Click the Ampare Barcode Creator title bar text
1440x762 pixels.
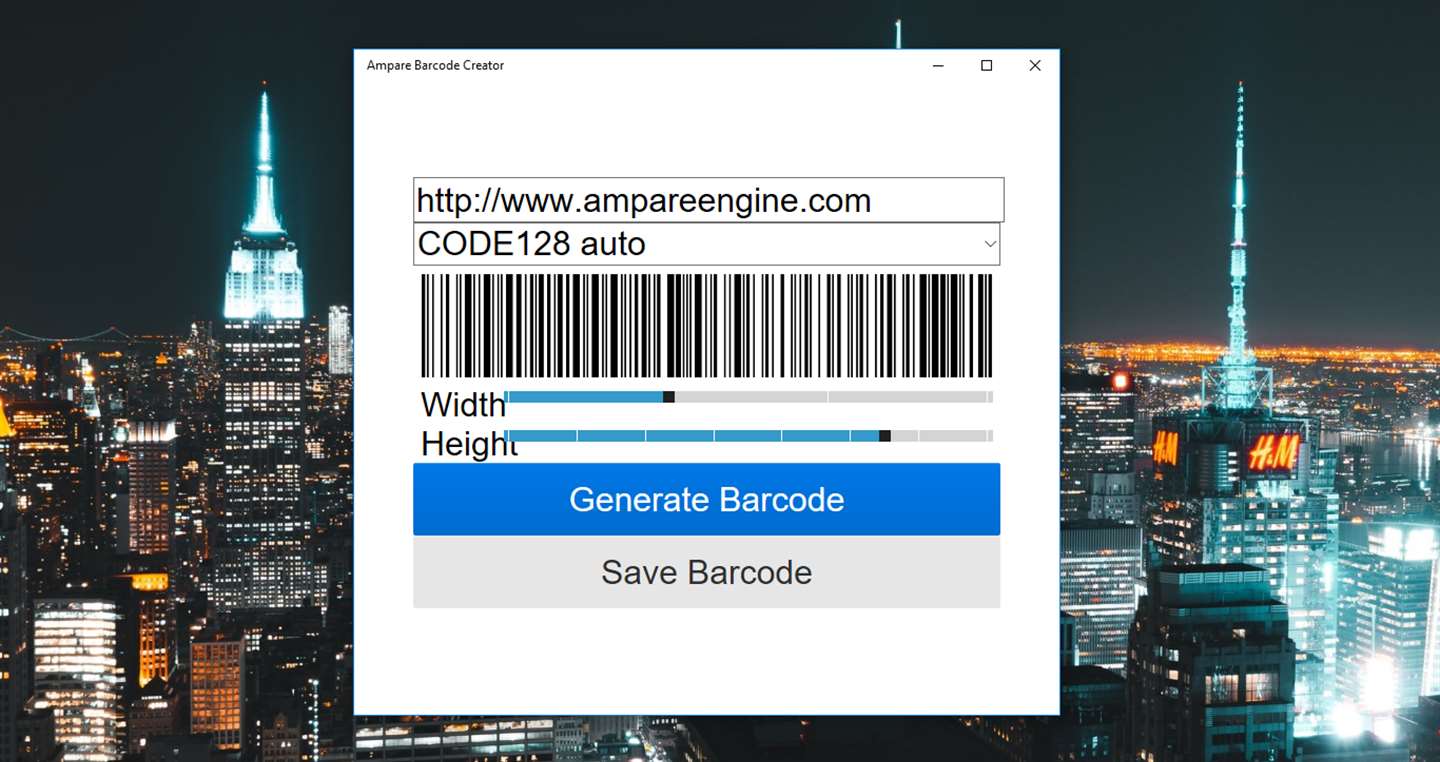435,65
